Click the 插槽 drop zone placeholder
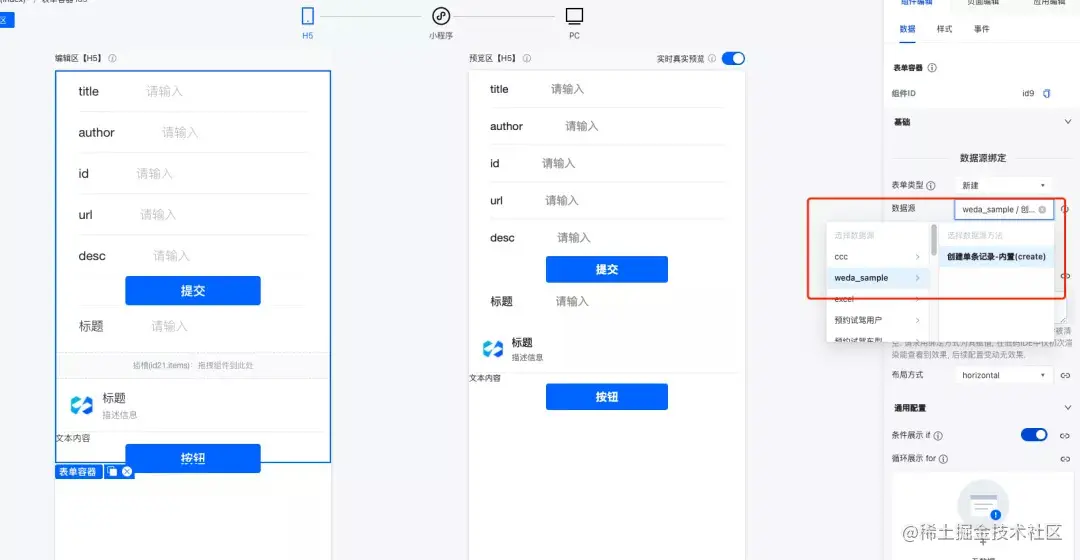Image resolution: width=1080 pixels, height=560 pixels. 193,365
